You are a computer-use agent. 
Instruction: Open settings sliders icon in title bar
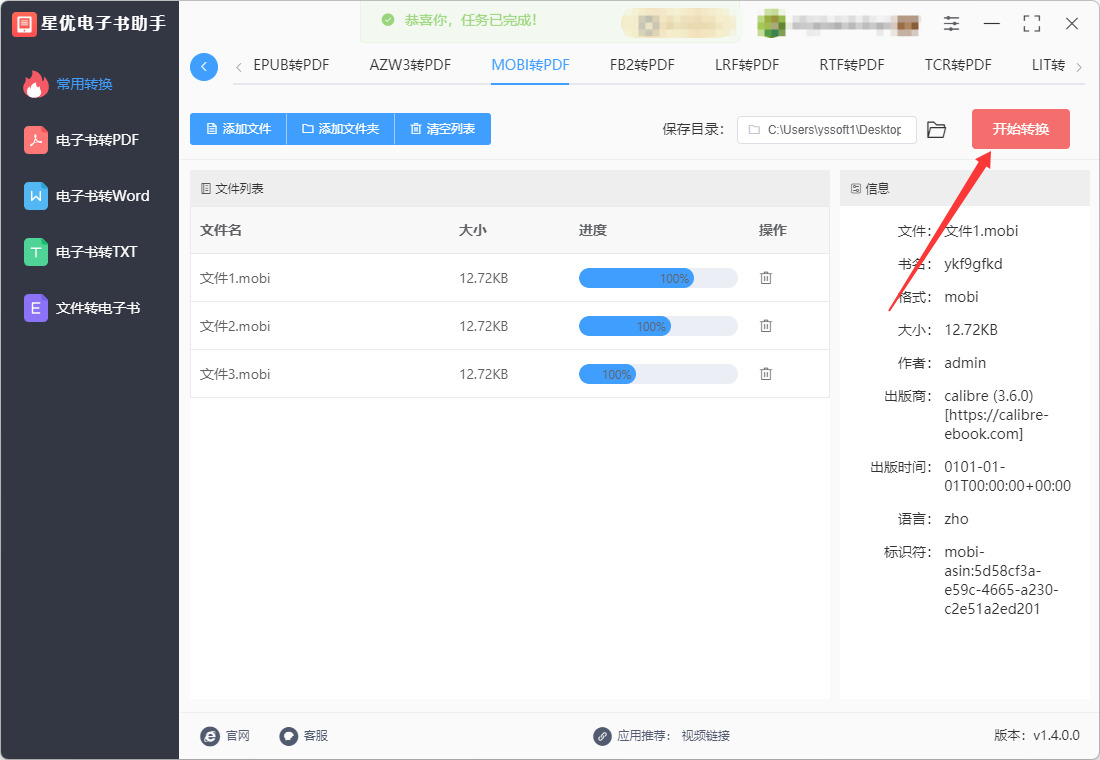point(951,24)
